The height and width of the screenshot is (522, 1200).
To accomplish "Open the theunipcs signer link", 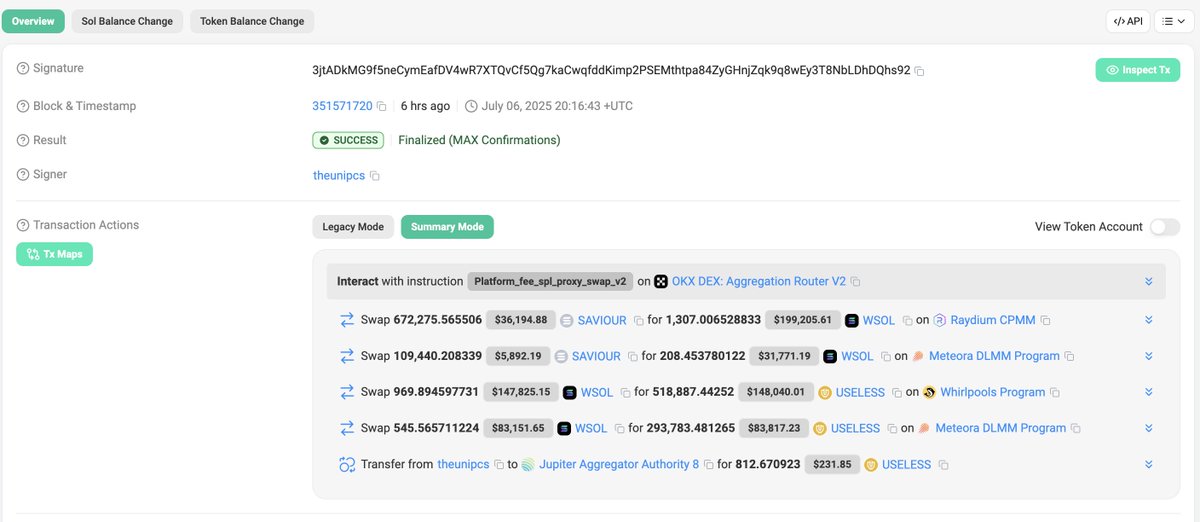I will [339, 175].
